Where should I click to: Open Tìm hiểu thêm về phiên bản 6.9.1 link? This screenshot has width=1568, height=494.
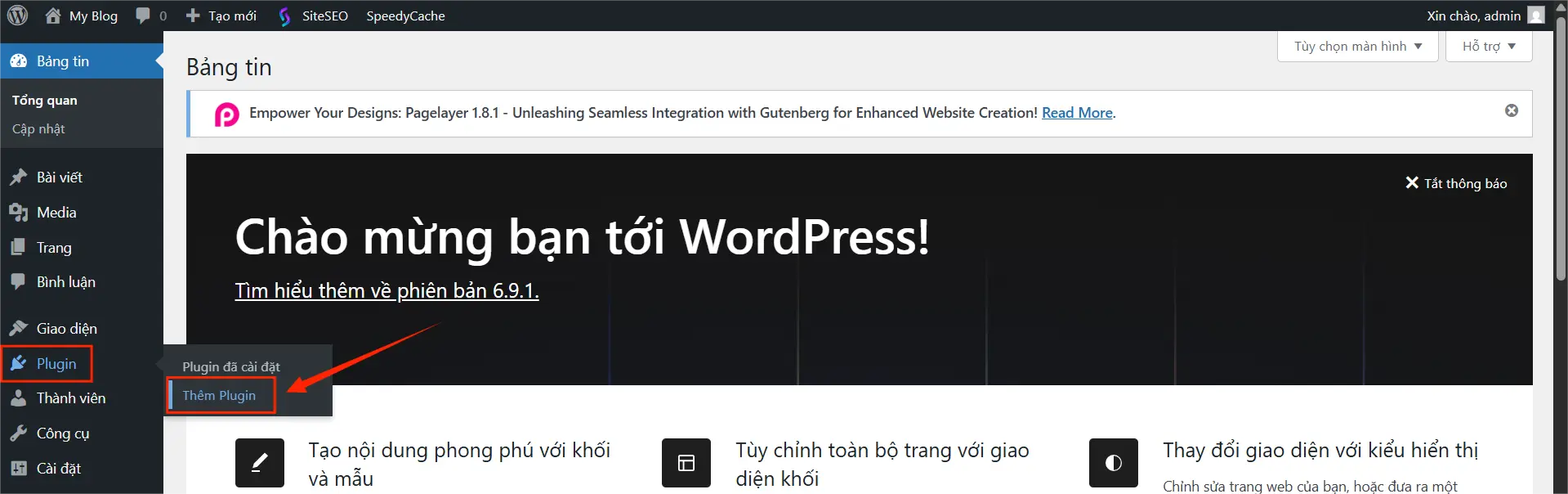pos(386,290)
